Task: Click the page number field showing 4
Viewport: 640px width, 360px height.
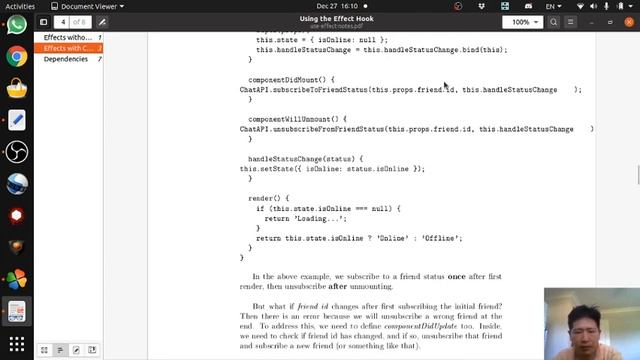Action: (x=62, y=22)
